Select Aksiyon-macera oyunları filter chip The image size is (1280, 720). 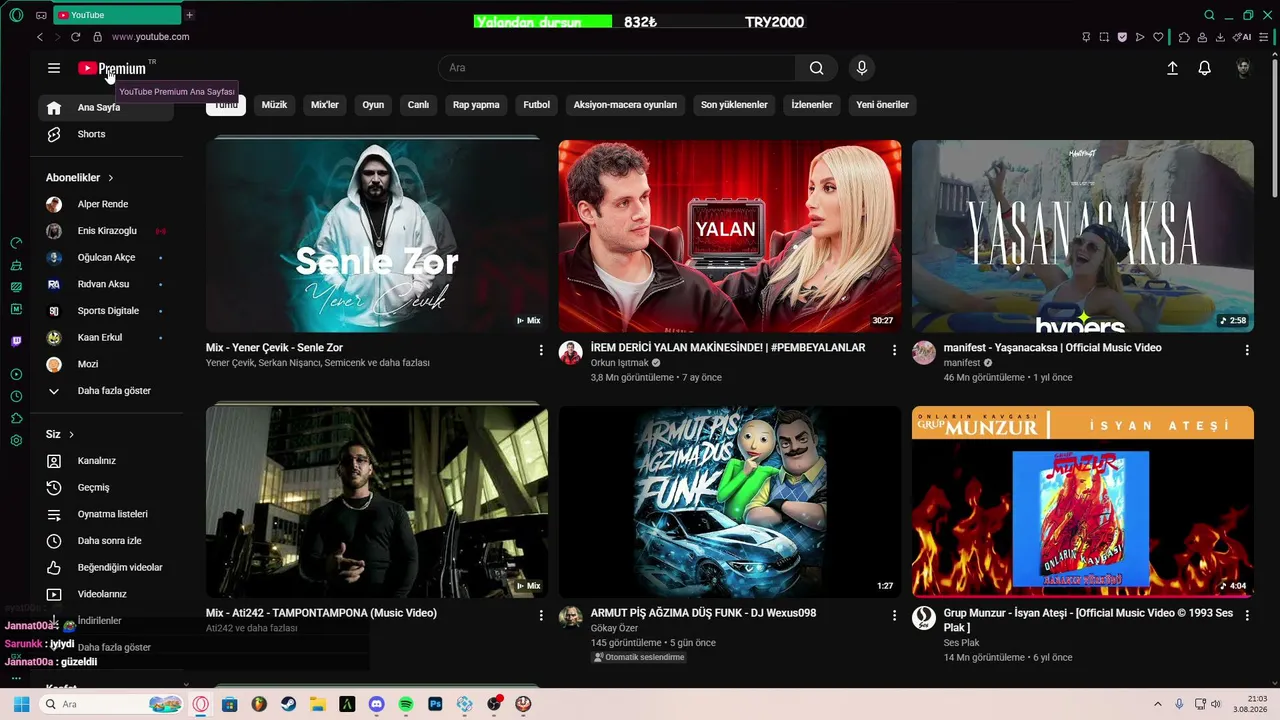(x=625, y=105)
